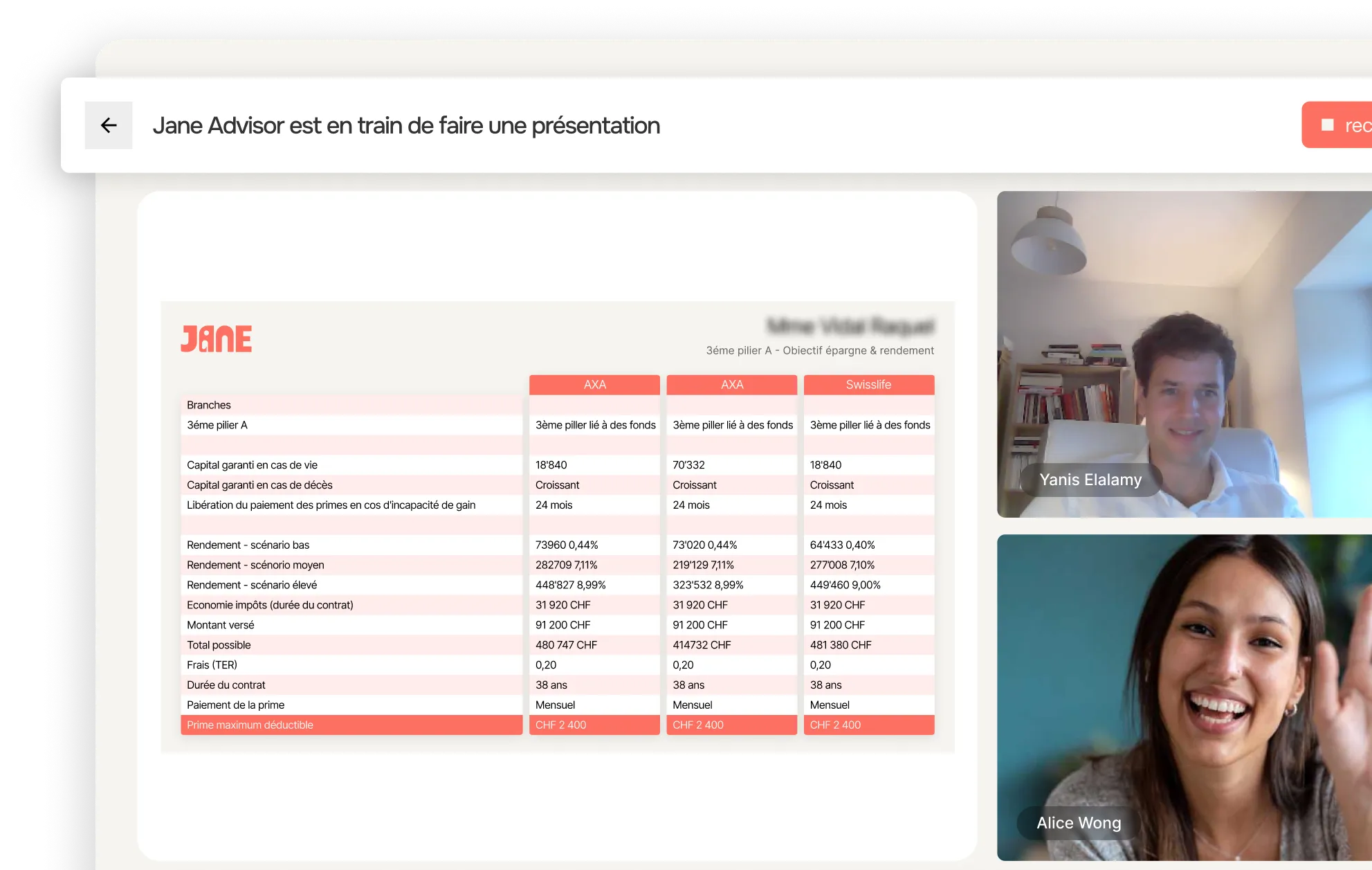Click the Yanis Elalamy name label
This screenshot has height=870, width=1372.
coord(1090,480)
